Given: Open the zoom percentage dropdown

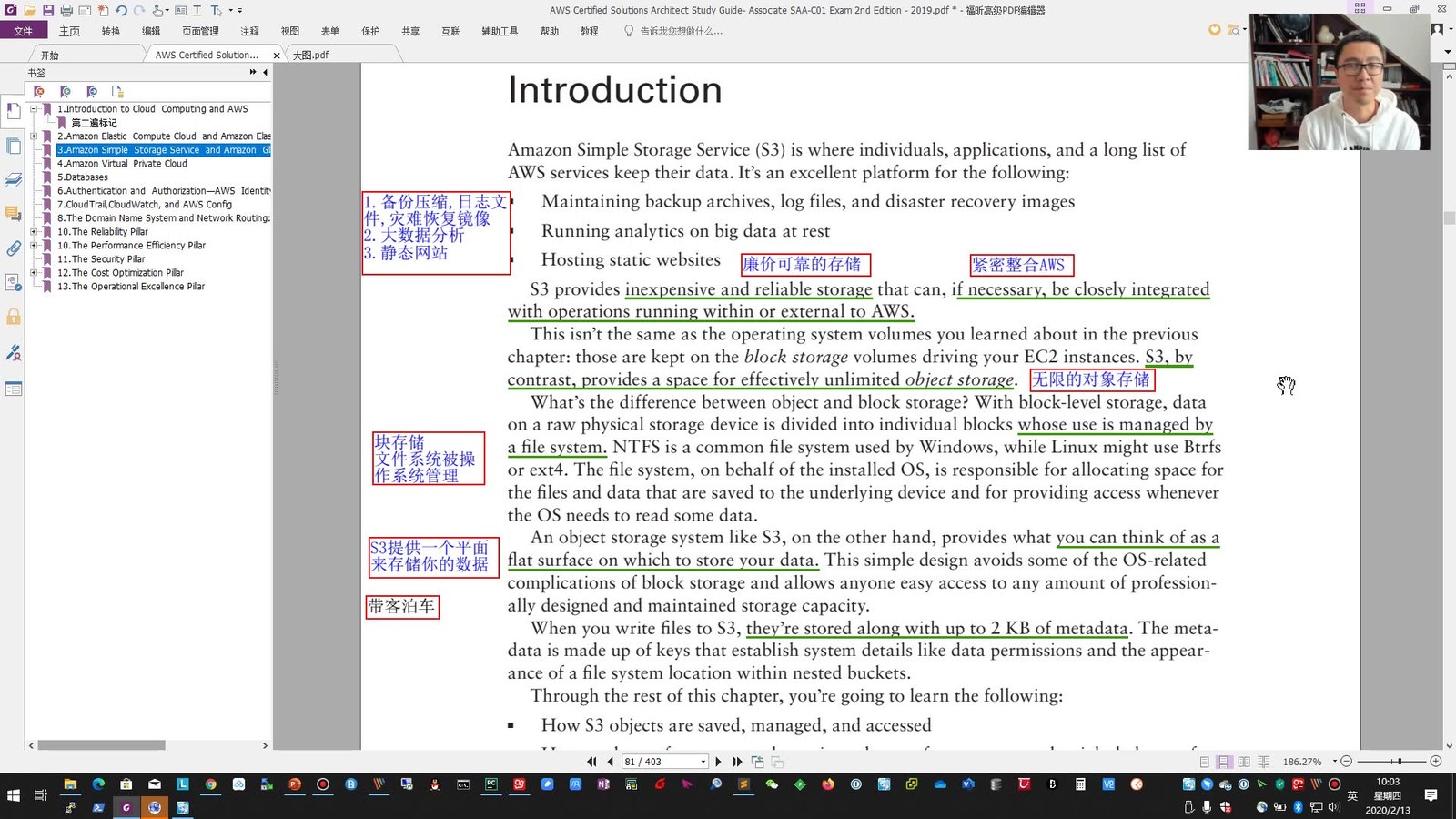Looking at the screenshot, I should [x=1335, y=762].
